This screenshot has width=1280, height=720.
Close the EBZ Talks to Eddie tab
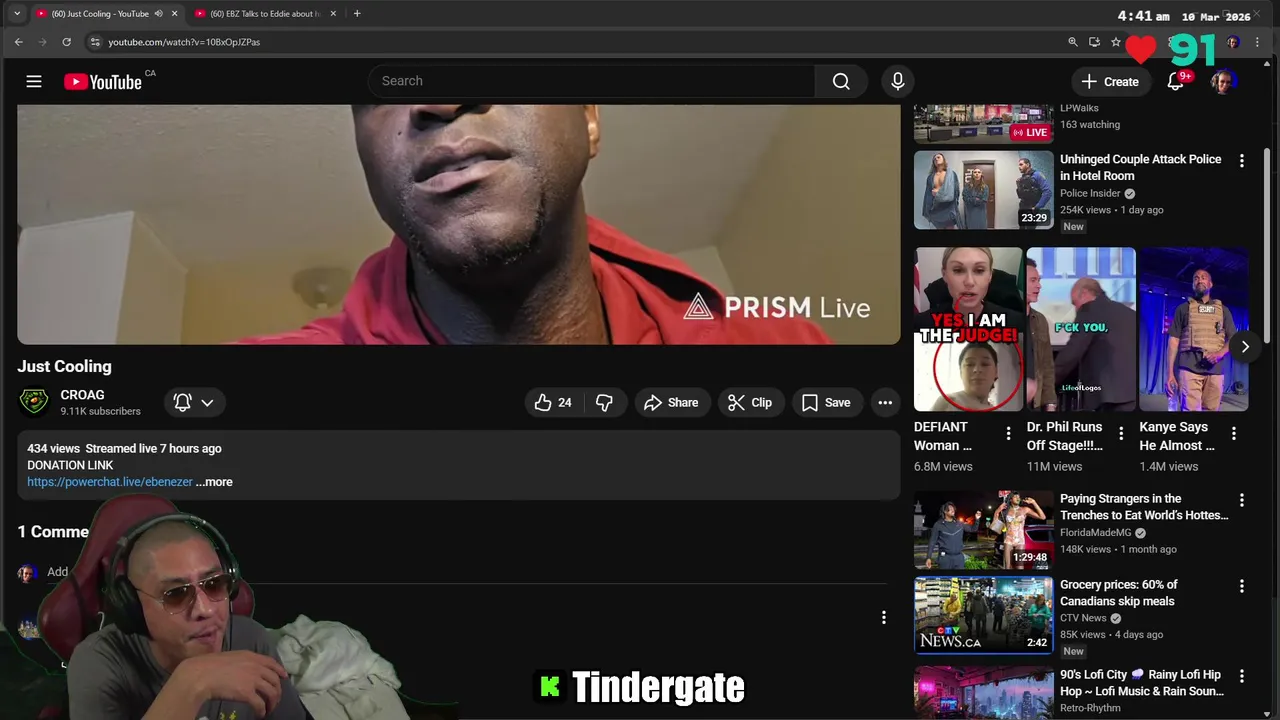pyautogui.click(x=334, y=14)
